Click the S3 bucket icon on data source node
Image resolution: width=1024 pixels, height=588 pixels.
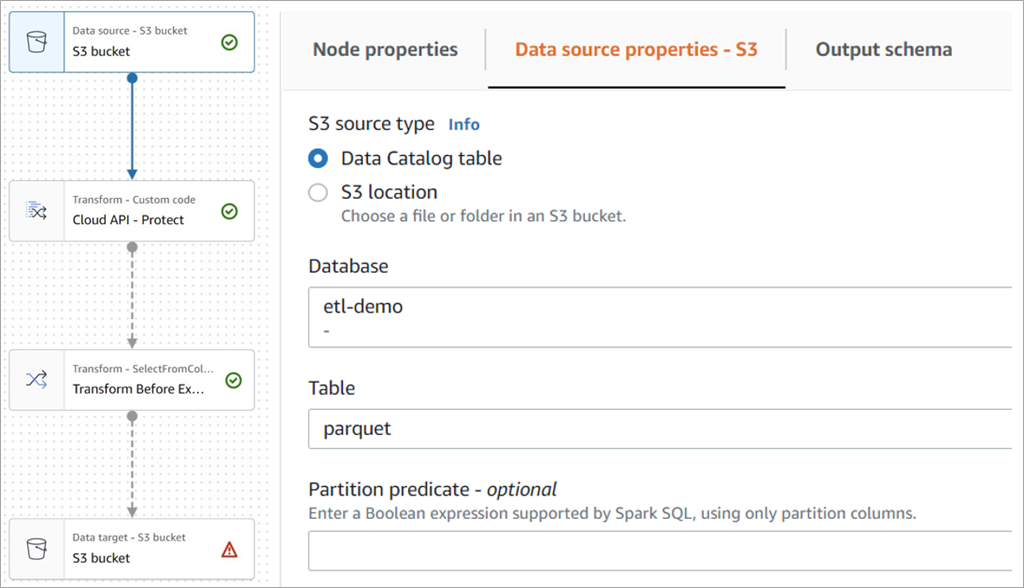pos(36,42)
